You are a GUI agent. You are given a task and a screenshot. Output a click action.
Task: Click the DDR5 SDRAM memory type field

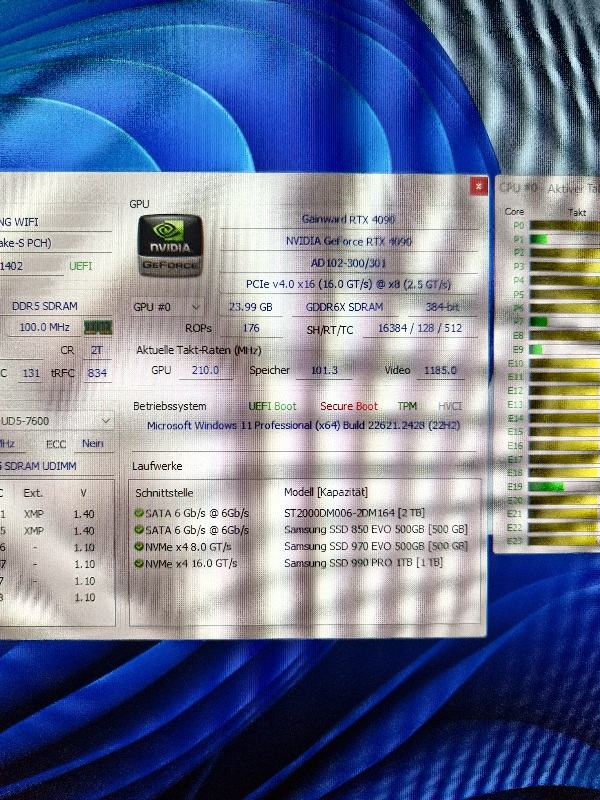[45, 306]
